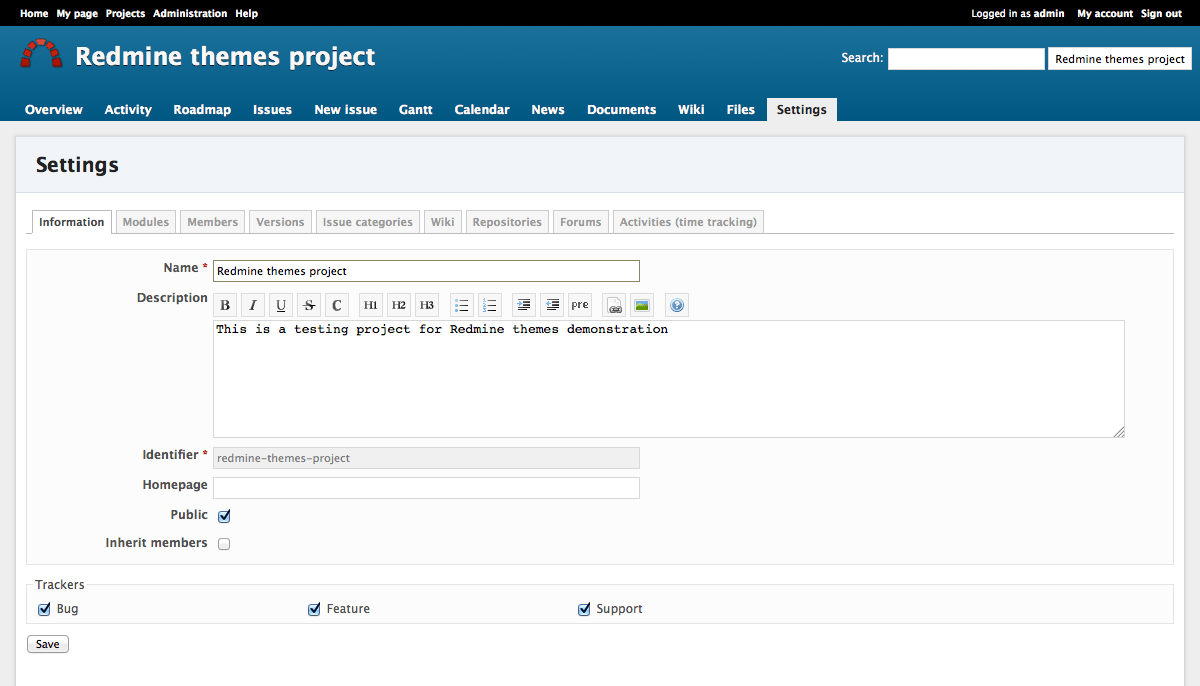Open My page link
Image resolution: width=1200 pixels, height=686 pixels.
coord(77,14)
